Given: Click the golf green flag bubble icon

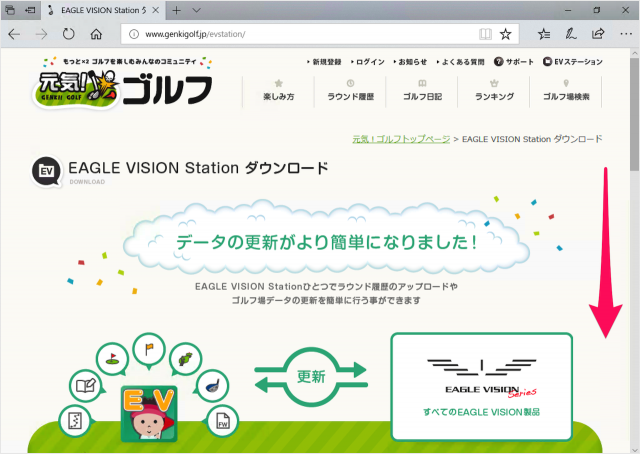Looking at the screenshot, I should point(112,359).
